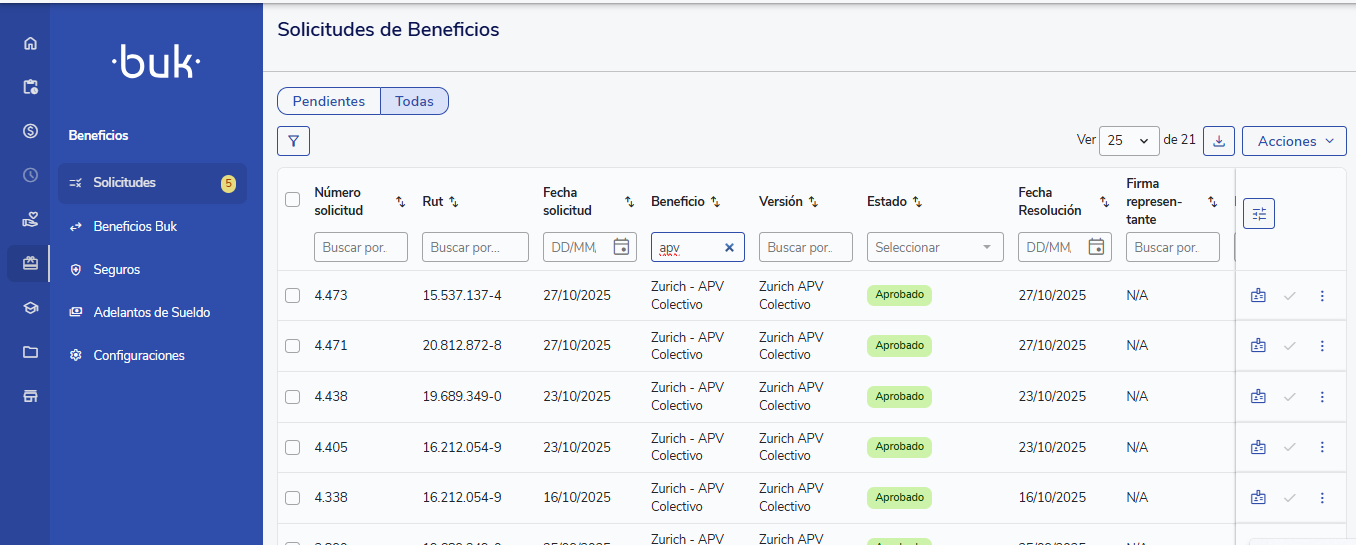Click the funnel filter icon button
Screen dimensions: 1356x545
tap(293, 141)
